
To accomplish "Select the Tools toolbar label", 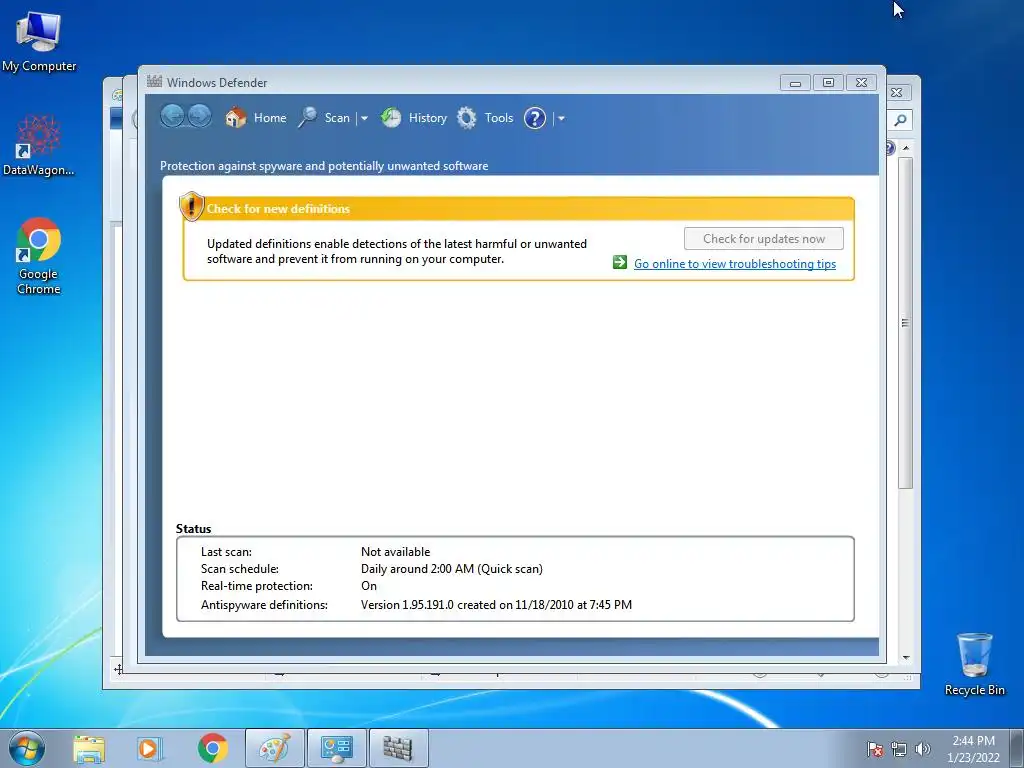I will click(499, 118).
